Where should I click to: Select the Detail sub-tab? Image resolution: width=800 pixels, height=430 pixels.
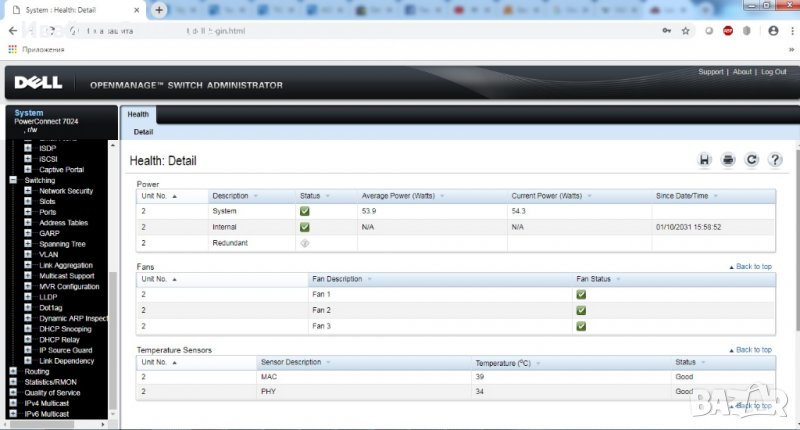click(x=143, y=132)
